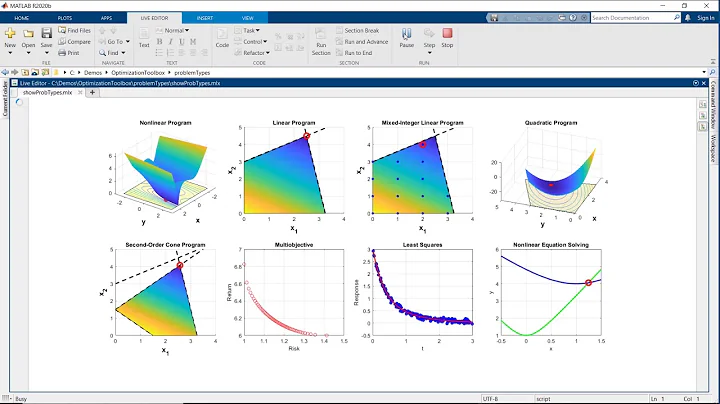Stop the script execution
The height and width of the screenshot is (404, 720).
(x=447, y=38)
